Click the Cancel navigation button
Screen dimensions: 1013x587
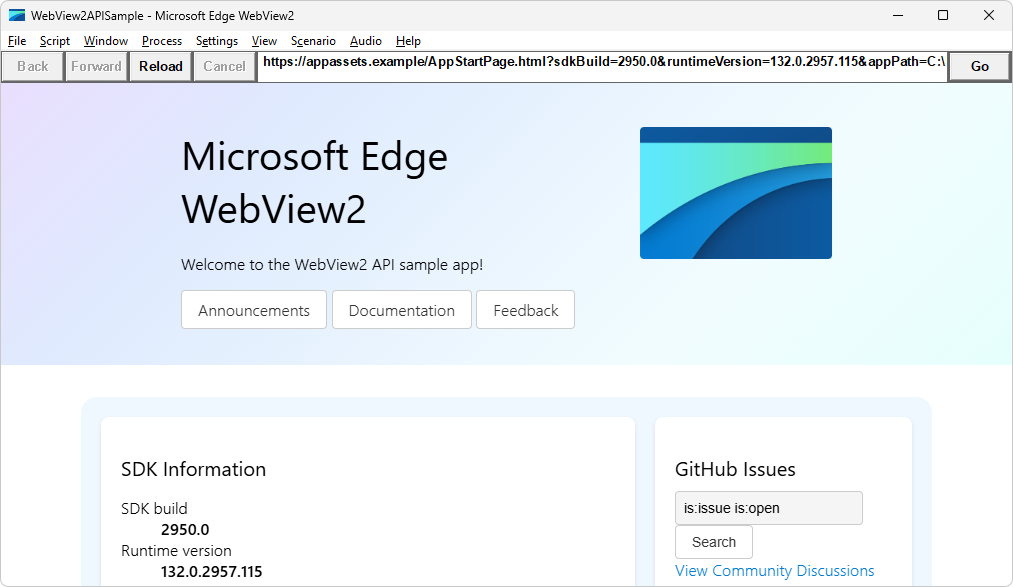pos(224,66)
